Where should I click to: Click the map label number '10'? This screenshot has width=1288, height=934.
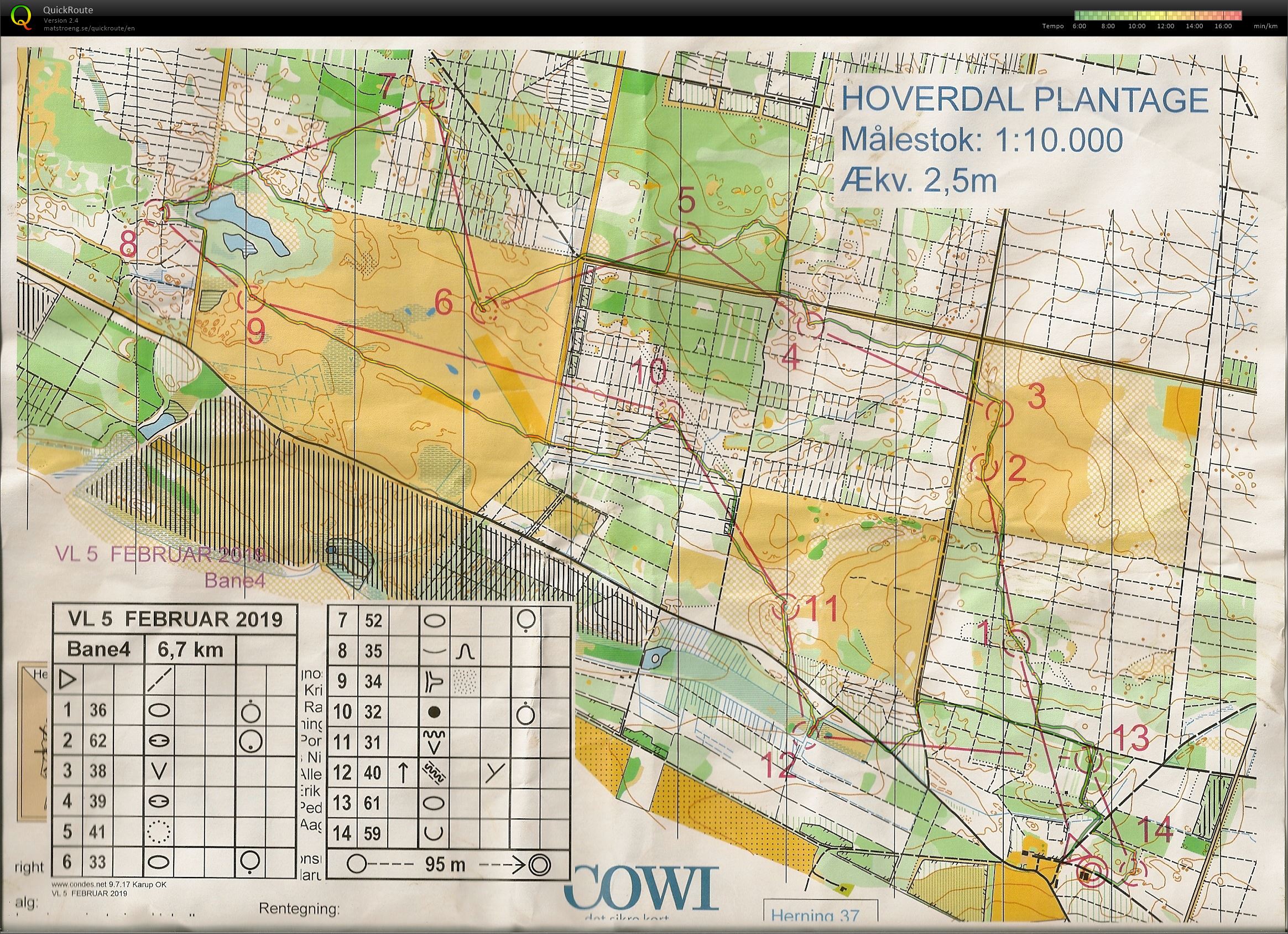(649, 373)
